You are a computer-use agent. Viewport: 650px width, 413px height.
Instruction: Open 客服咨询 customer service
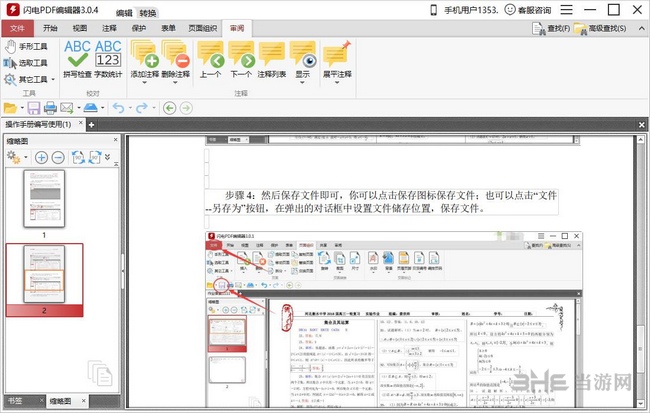tap(528, 10)
